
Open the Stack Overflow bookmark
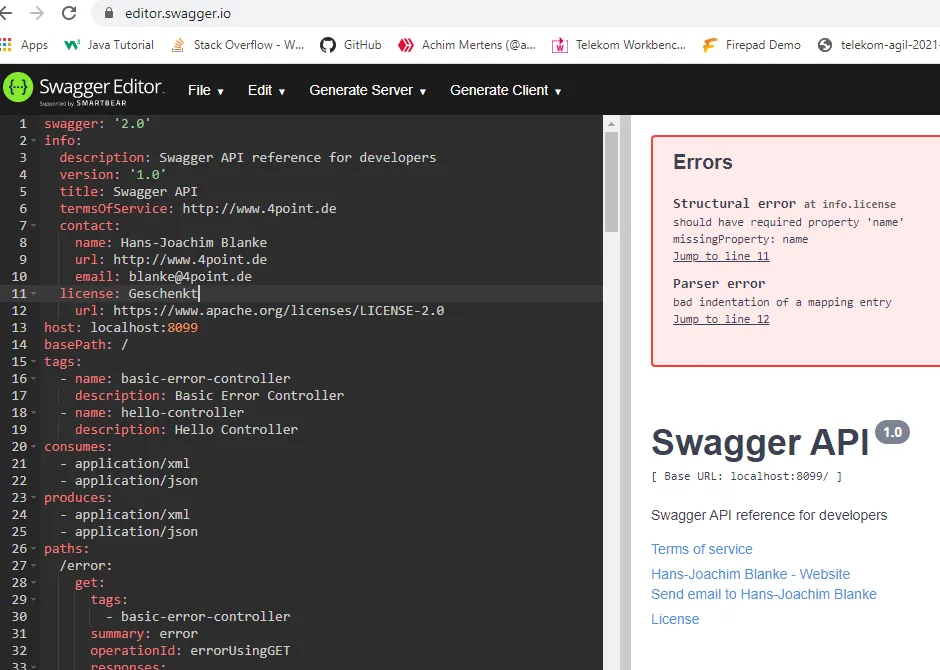pos(237,45)
